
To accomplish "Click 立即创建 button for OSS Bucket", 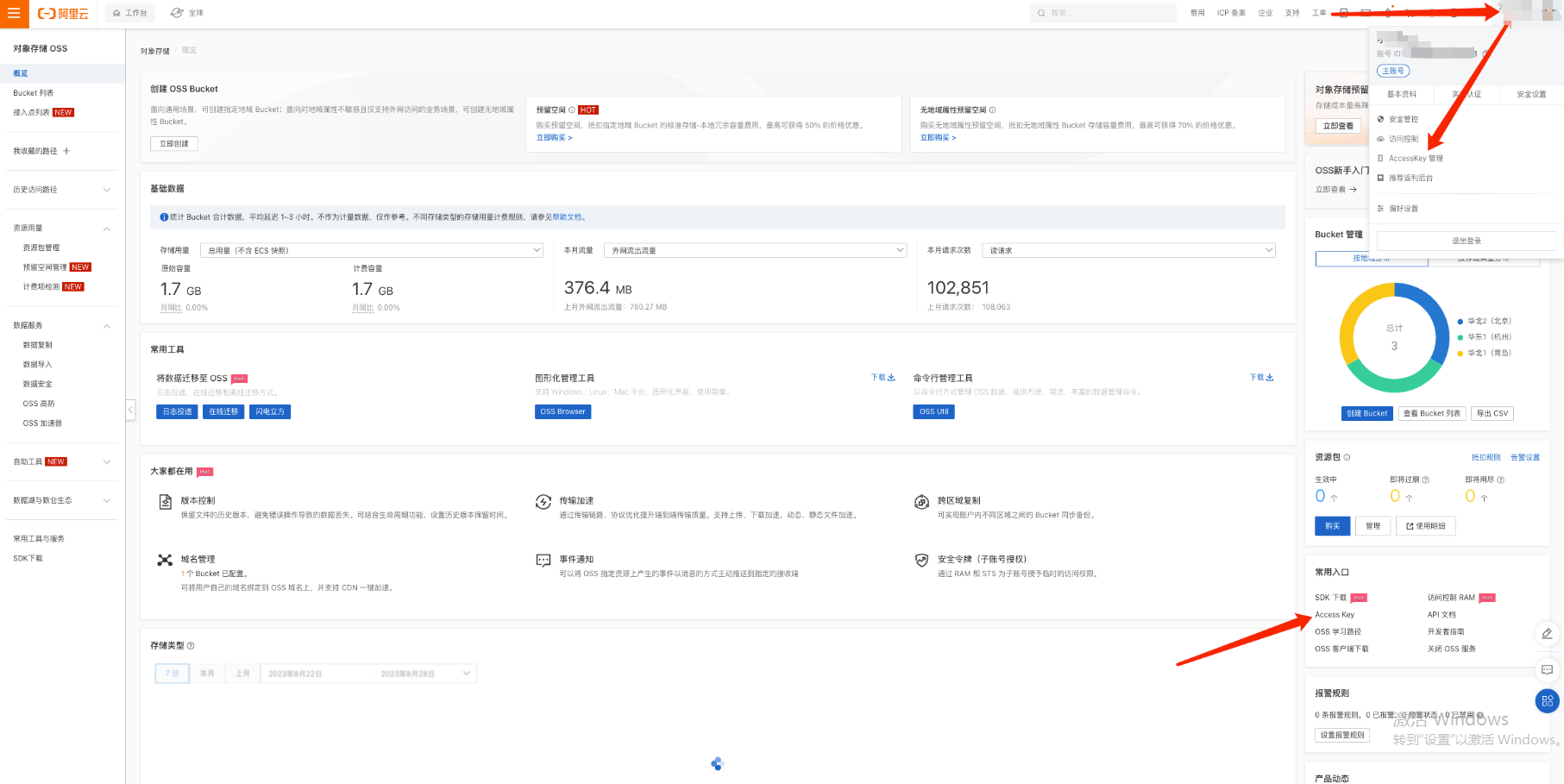I will (x=174, y=144).
